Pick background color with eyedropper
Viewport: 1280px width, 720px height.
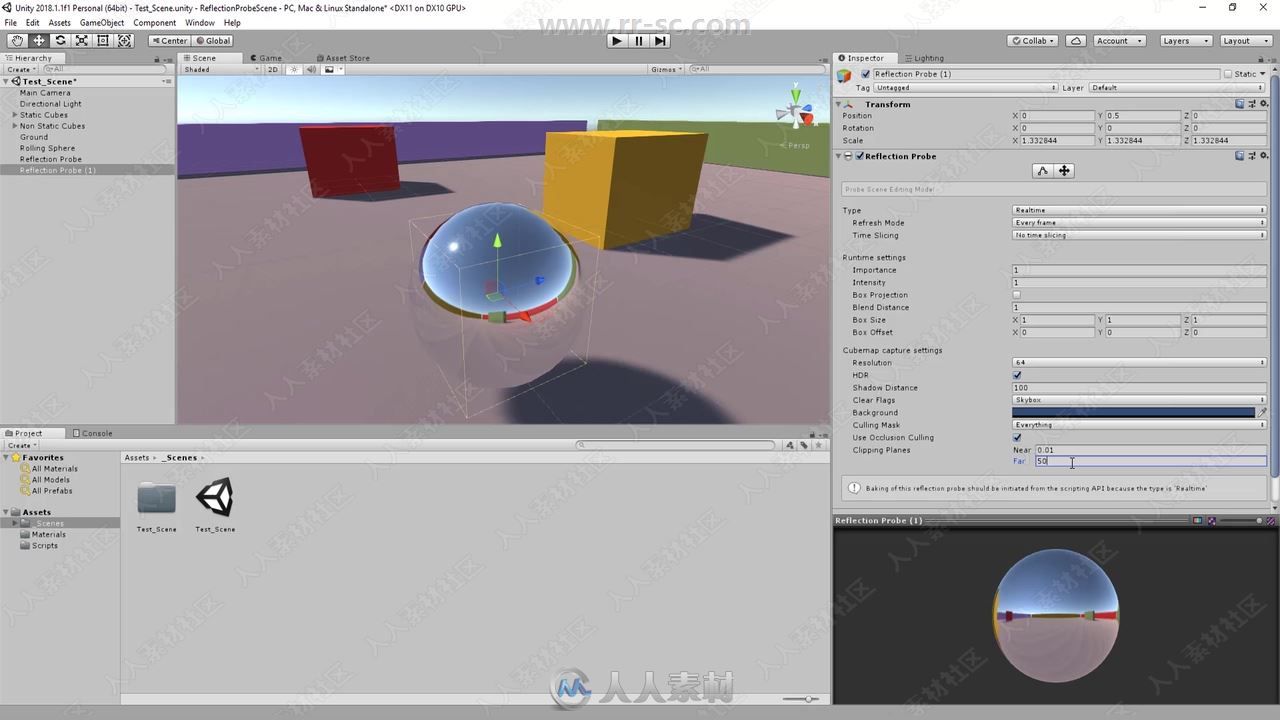tap(1262, 412)
